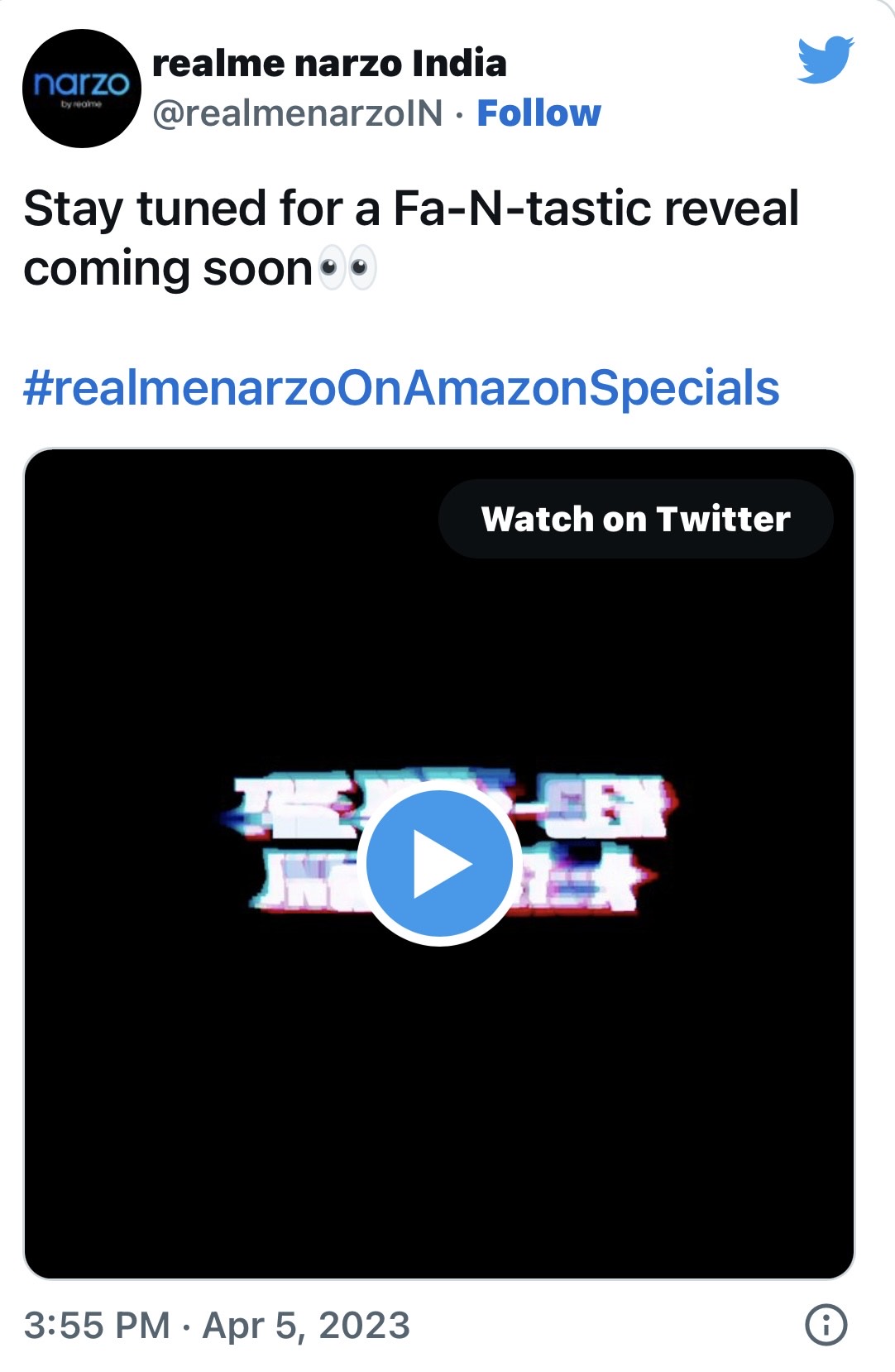Click the eyes emoji after coming soon

coord(347,268)
